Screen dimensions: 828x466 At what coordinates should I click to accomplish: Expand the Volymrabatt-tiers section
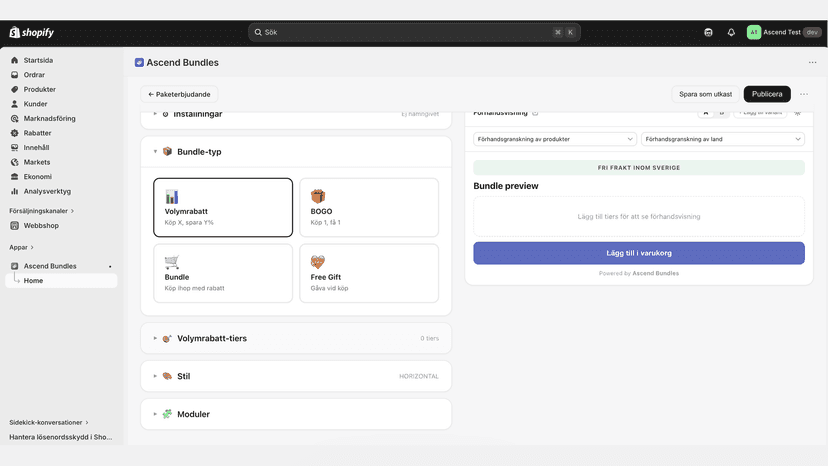pos(296,338)
